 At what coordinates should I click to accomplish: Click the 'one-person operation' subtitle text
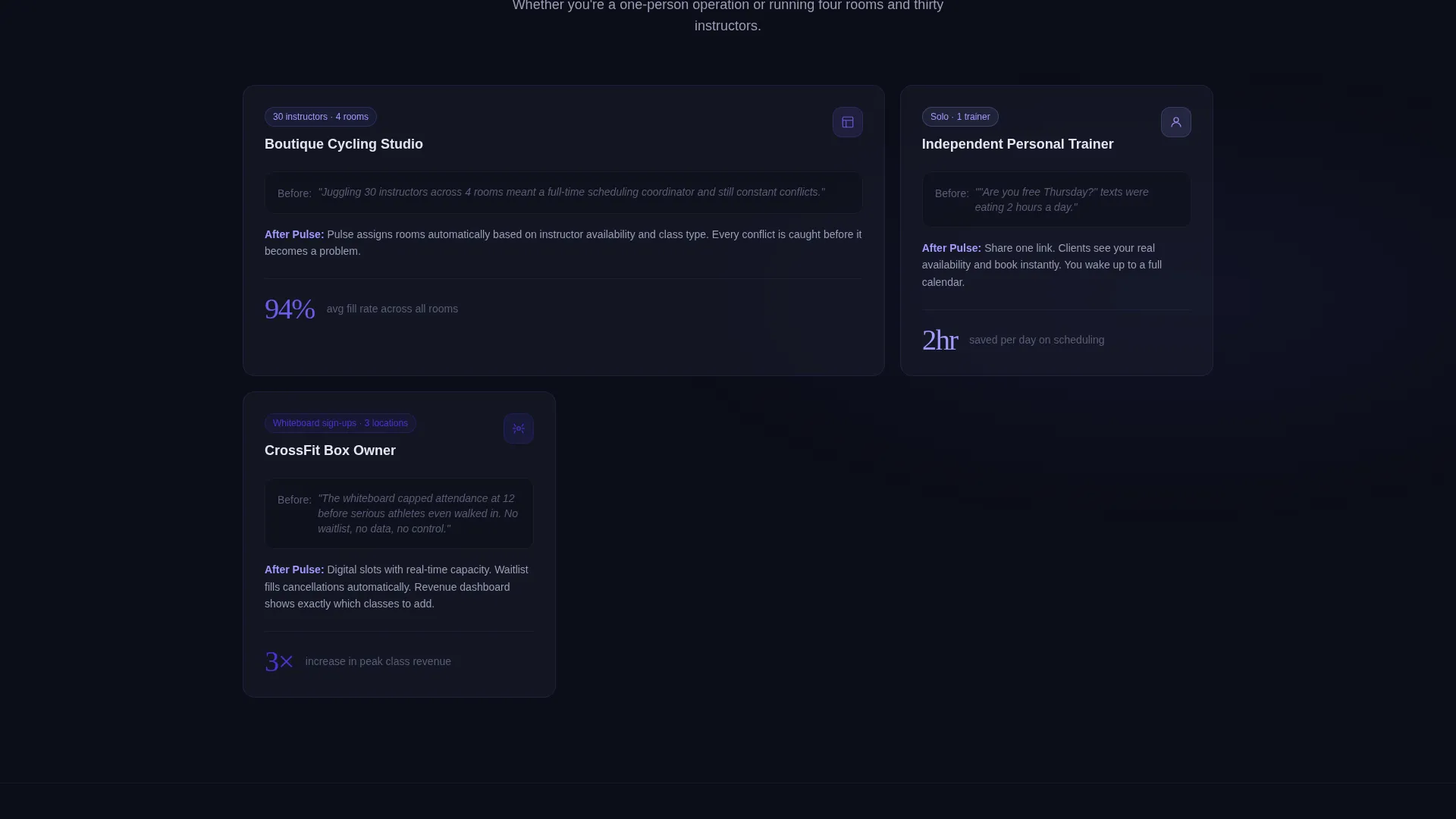(728, 15)
